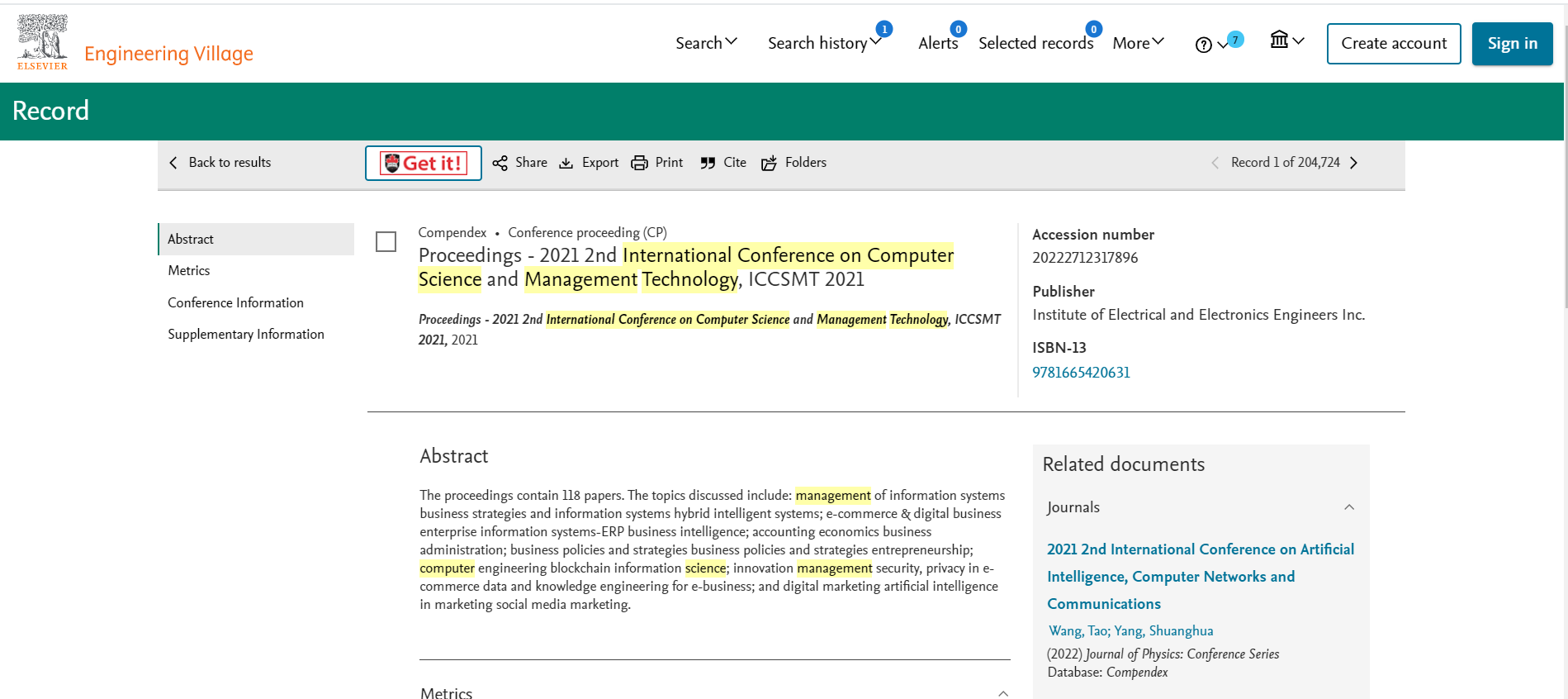Click the Share label in toolbar

coord(531,163)
